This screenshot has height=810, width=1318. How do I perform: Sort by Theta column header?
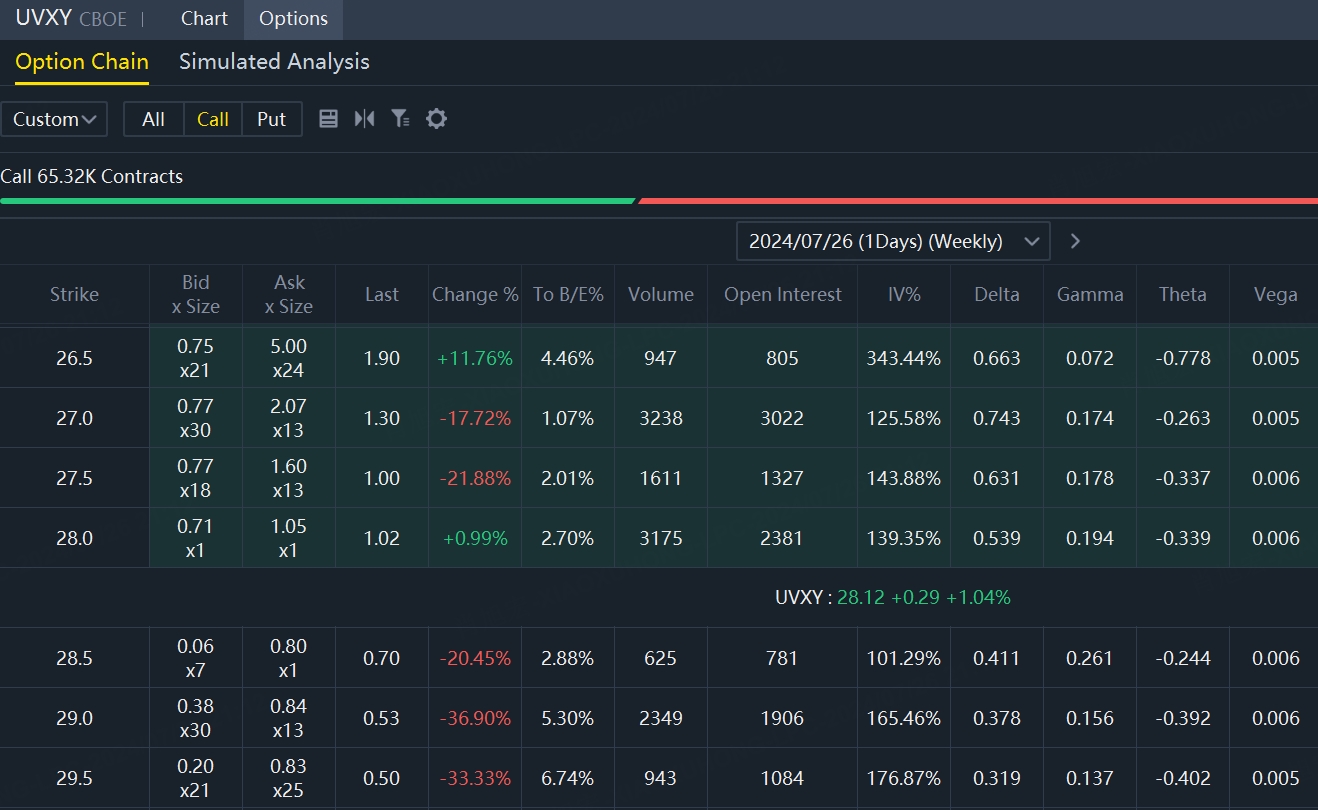coord(1183,295)
